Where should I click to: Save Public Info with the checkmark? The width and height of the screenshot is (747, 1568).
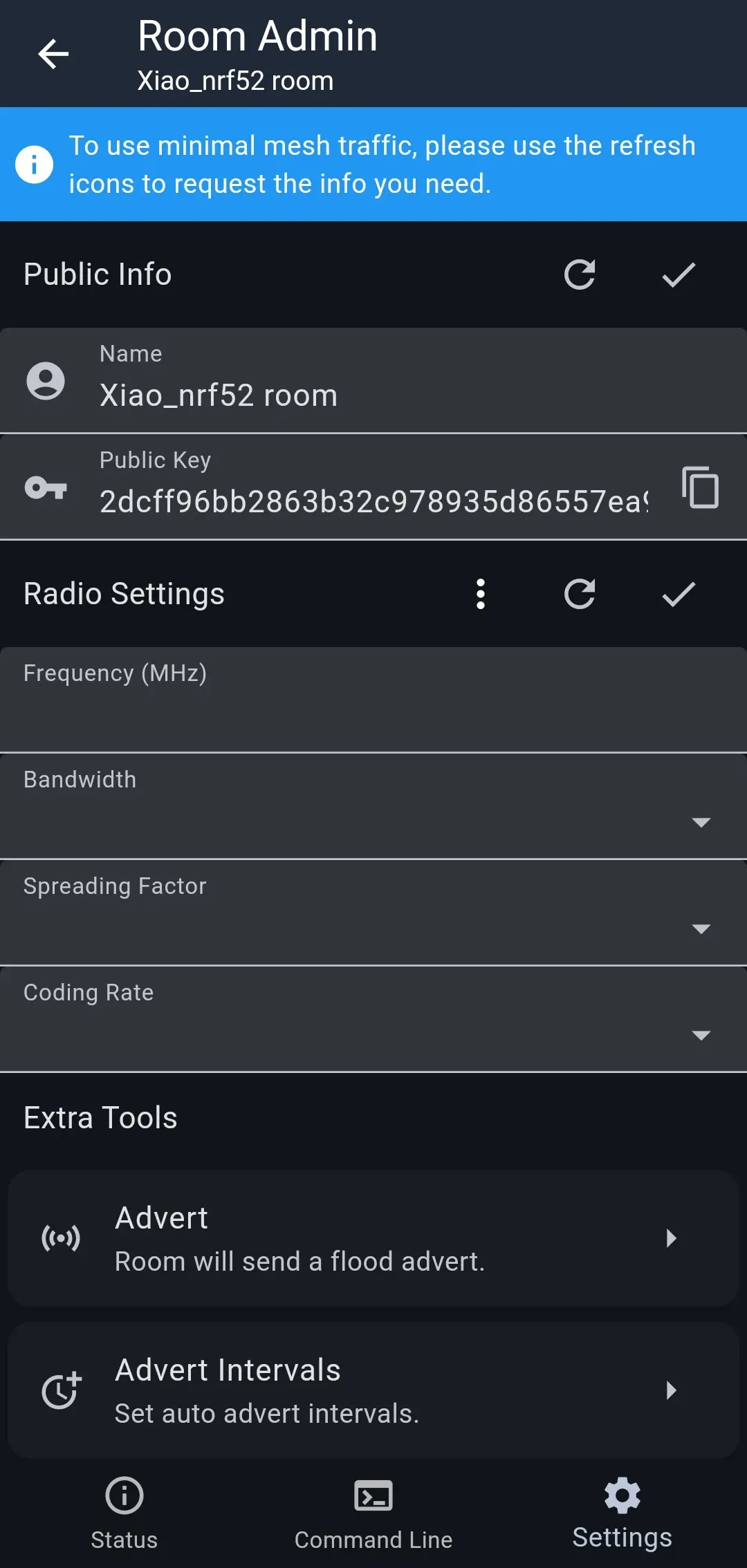pyautogui.click(x=679, y=274)
